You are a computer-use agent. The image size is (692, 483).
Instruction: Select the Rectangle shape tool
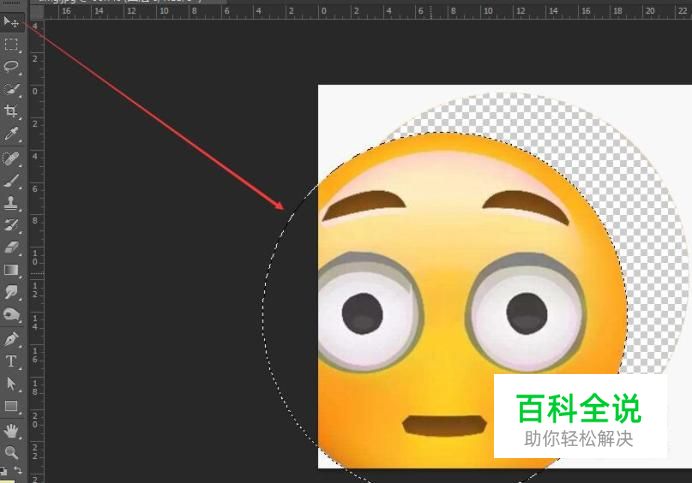click(11, 406)
